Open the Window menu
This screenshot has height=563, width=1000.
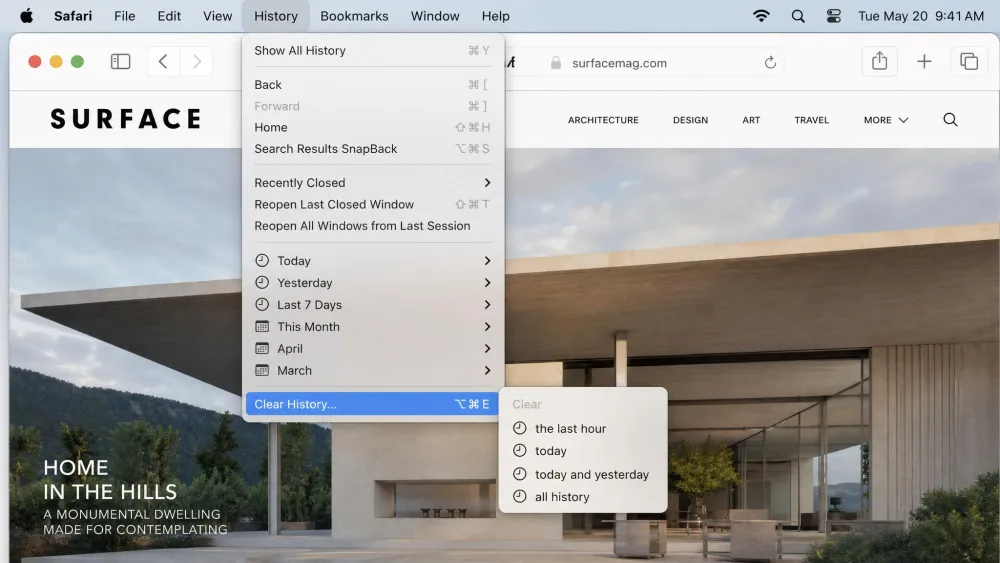(x=435, y=16)
